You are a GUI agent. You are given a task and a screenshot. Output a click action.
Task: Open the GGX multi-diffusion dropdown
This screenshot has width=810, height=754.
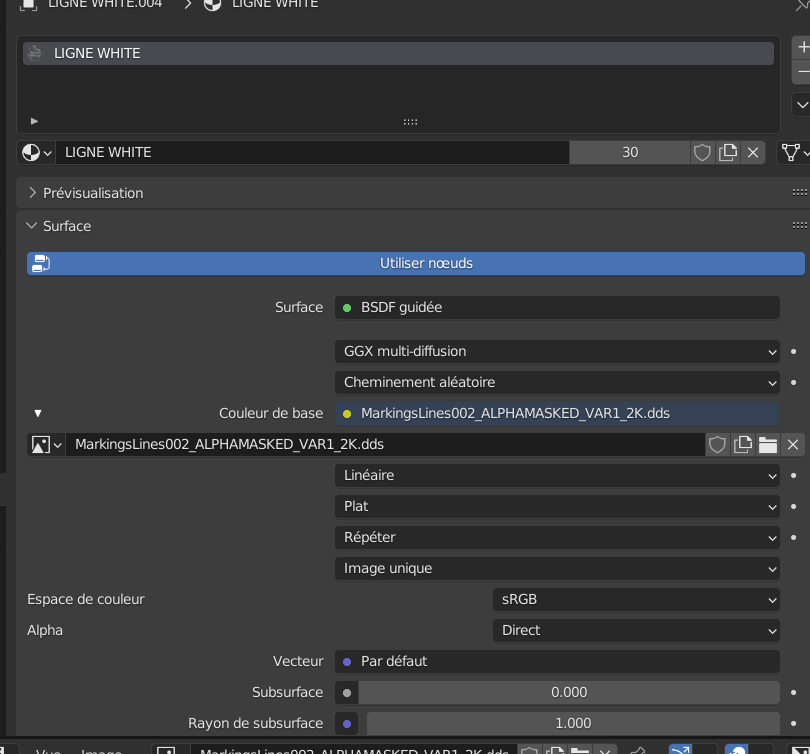point(557,351)
